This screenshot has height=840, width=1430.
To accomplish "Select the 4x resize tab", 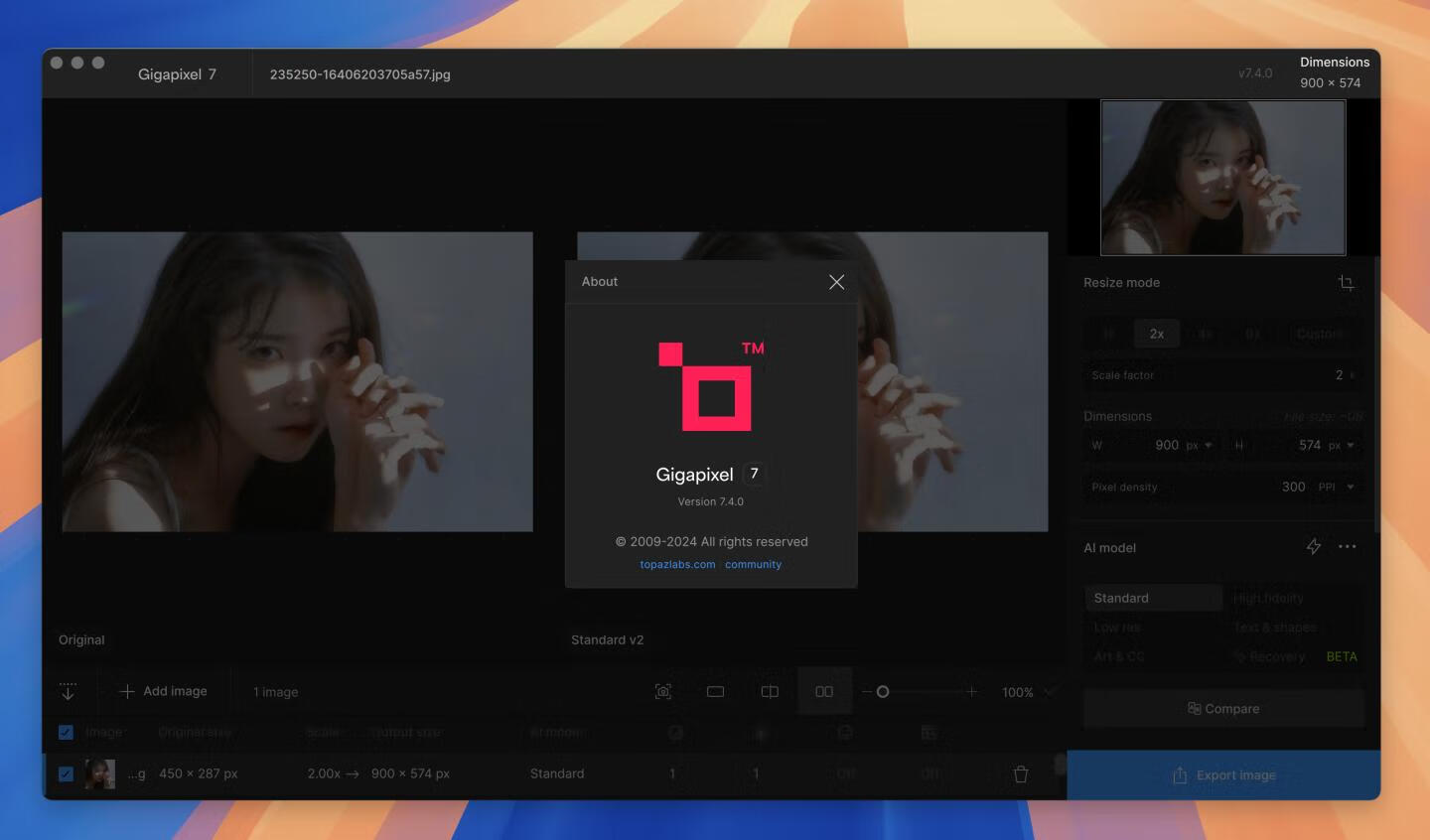I will click(1205, 334).
